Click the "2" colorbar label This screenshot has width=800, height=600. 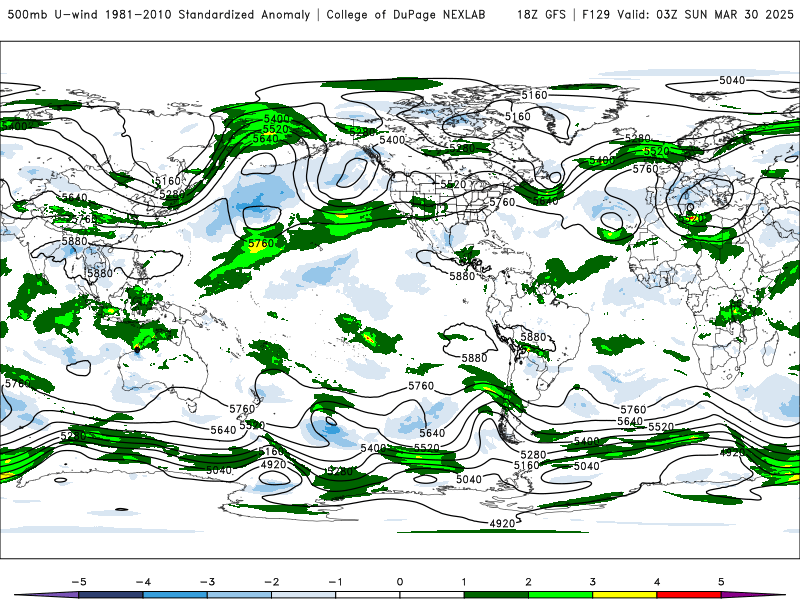(529, 582)
